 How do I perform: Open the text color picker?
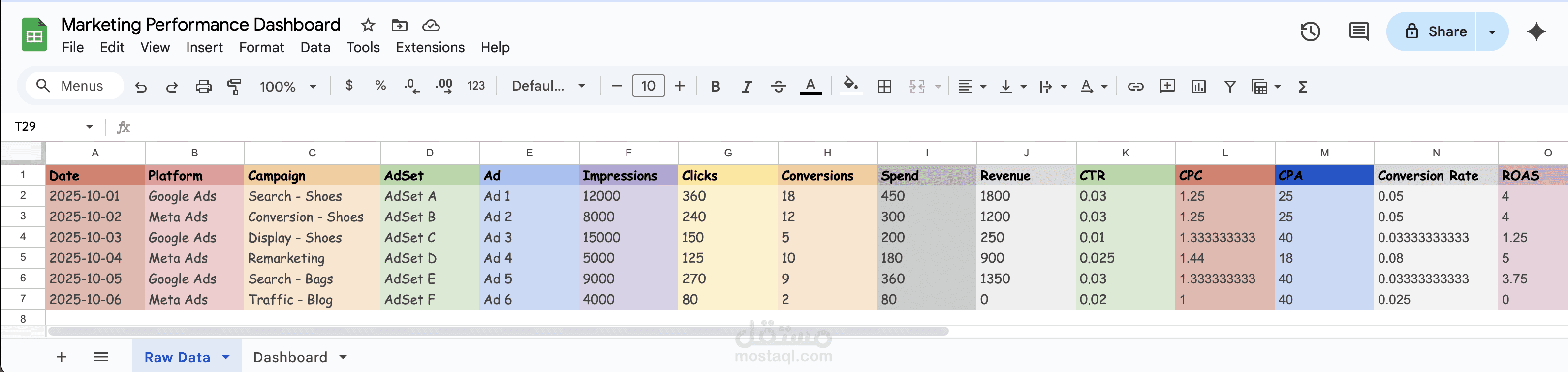pyautogui.click(x=810, y=87)
